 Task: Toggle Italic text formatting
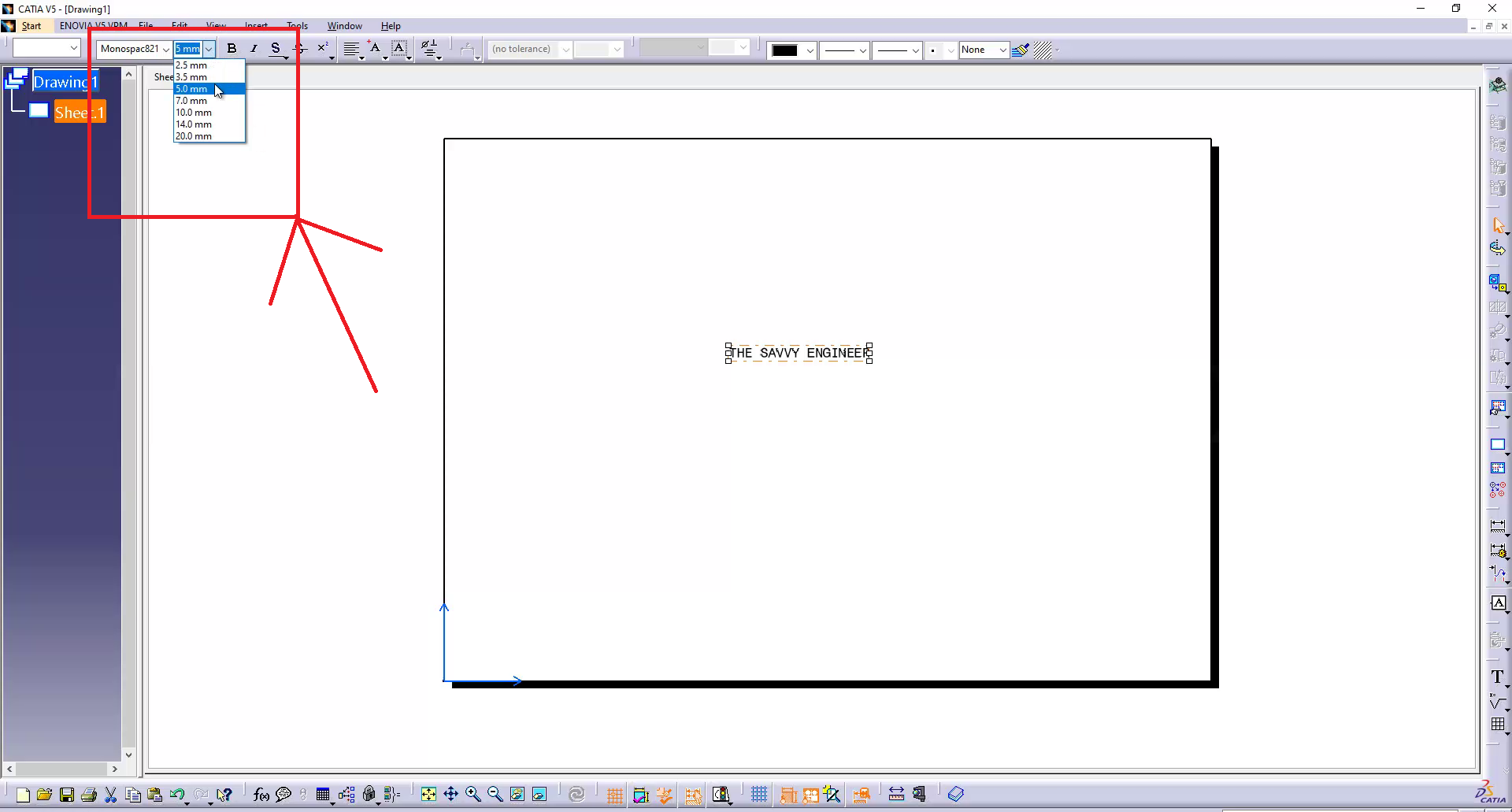(254, 49)
